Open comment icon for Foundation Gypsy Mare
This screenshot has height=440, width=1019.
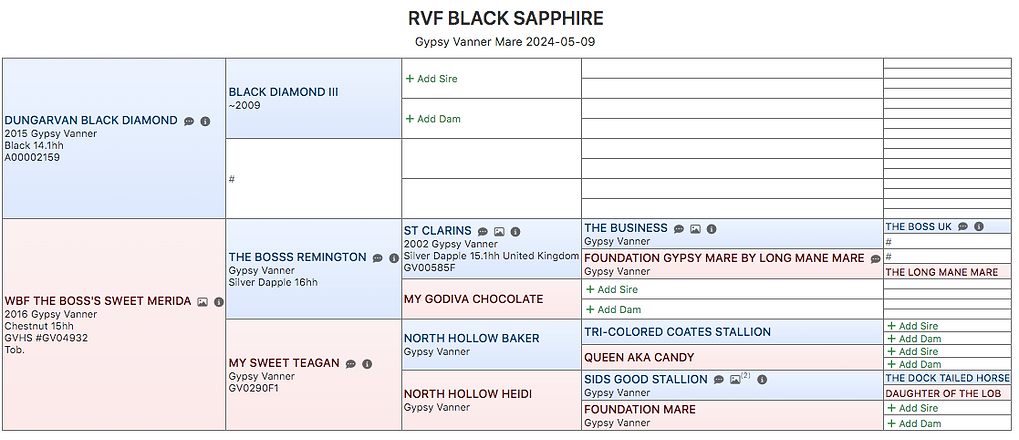point(875,259)
